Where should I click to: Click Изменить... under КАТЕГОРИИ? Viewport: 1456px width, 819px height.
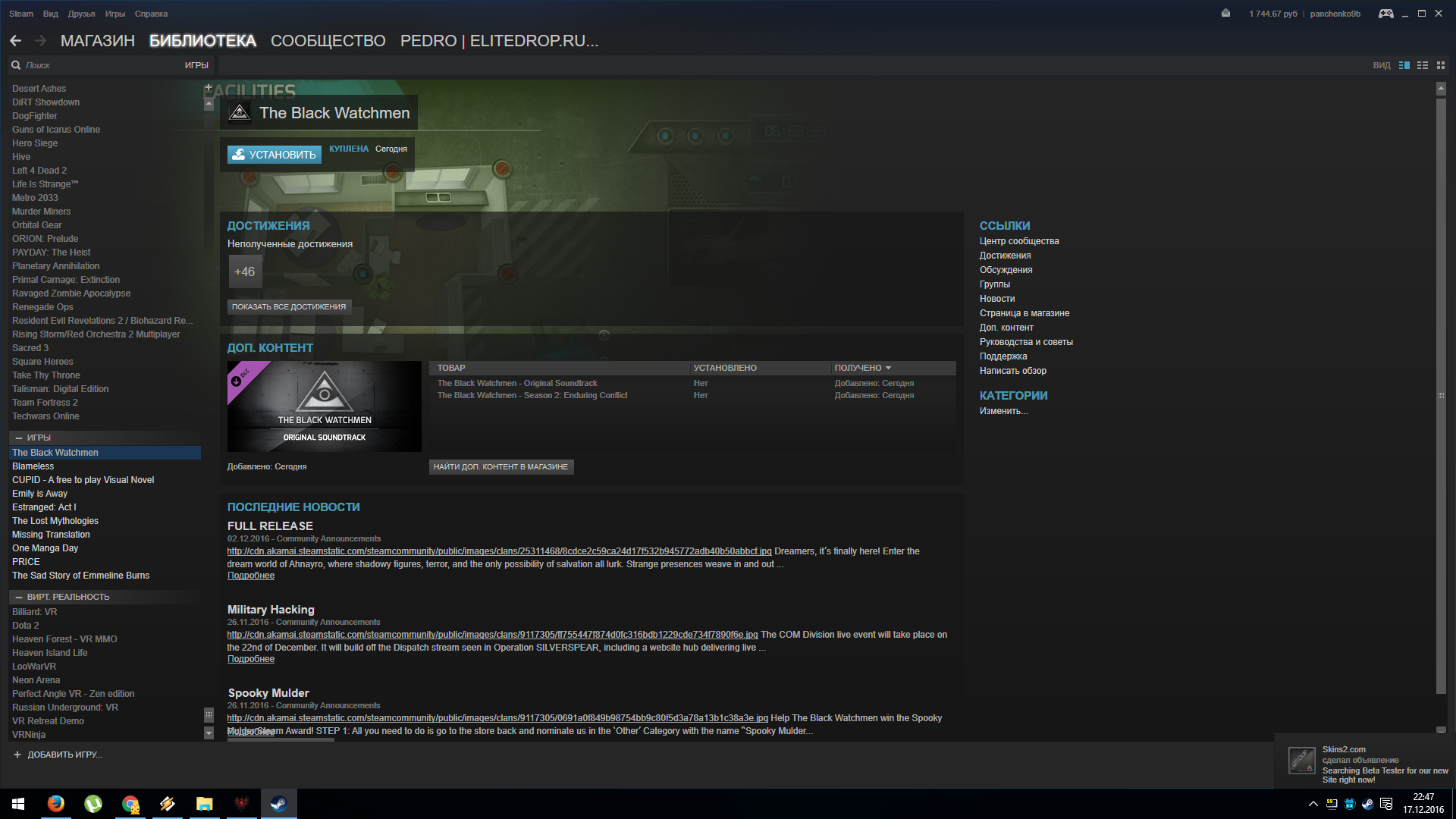click(1004, 411)
